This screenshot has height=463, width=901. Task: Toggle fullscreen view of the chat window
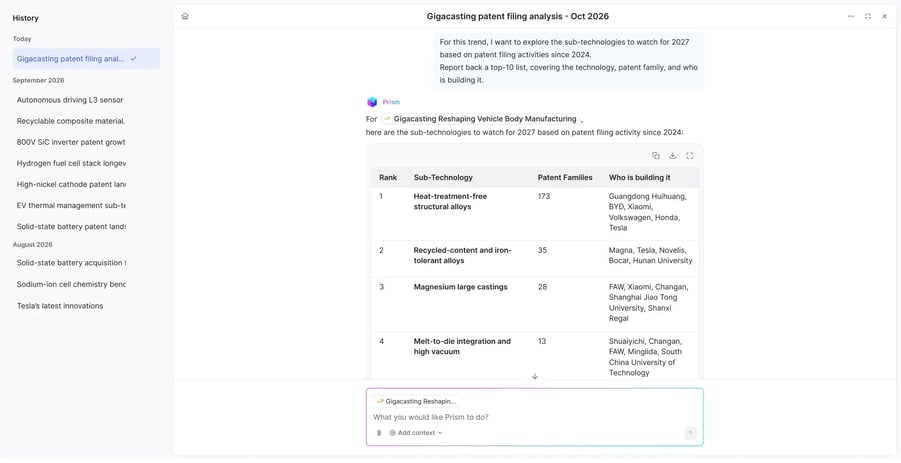point(868,16)
